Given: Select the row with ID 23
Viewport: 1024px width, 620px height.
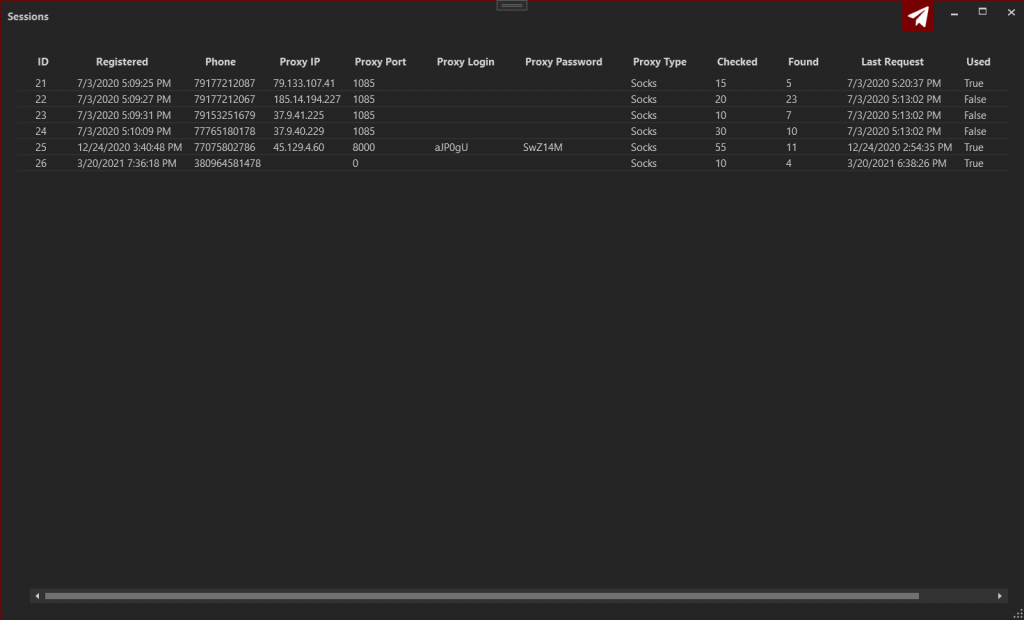Looking at the screenshot, I should pyautogui.click(x=512, y=115).
